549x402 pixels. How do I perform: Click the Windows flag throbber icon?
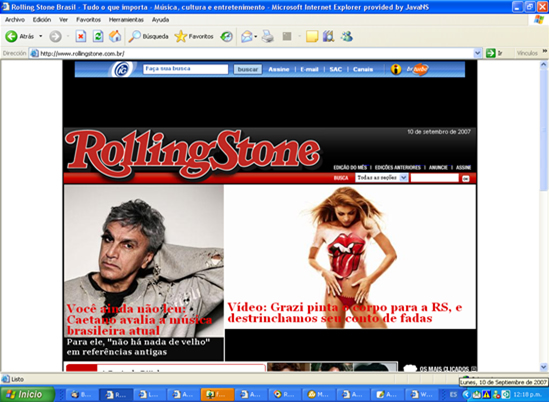coord(538,20)
